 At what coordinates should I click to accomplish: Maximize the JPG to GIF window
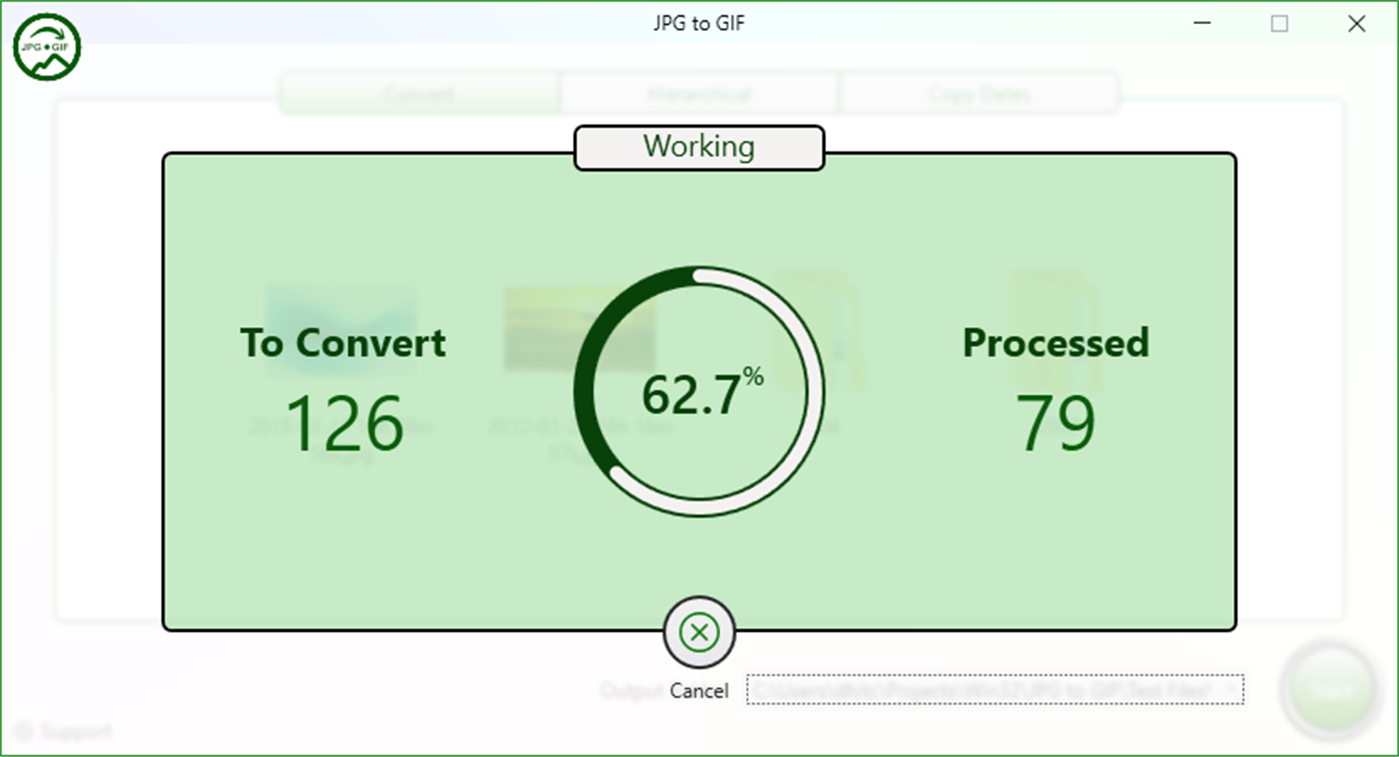pyautogui.click(x=1279, y=24)
